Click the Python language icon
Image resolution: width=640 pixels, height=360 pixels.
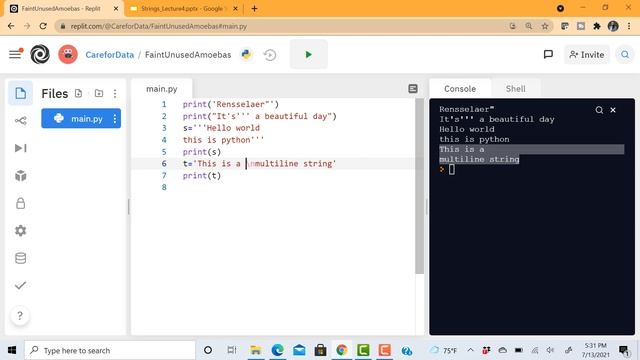pyautogui.click(x=246, y=54)
